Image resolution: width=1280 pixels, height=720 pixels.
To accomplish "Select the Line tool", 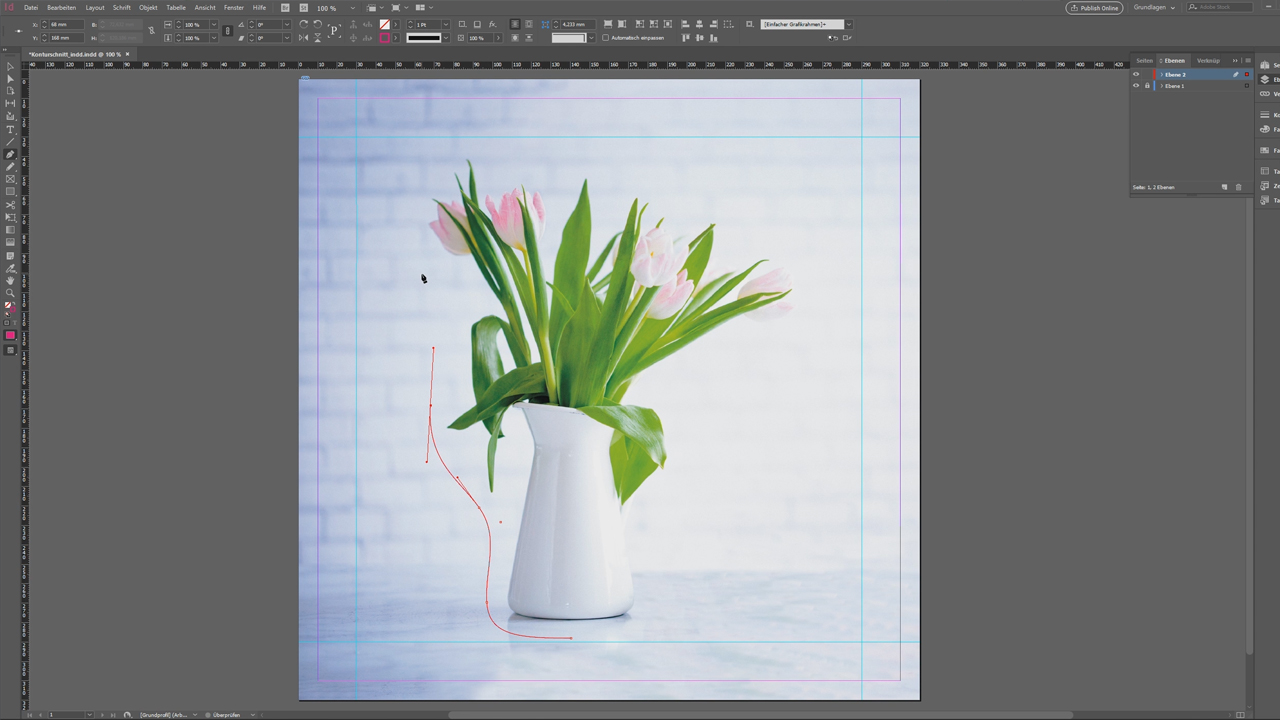I will click(x=11, y=141).
